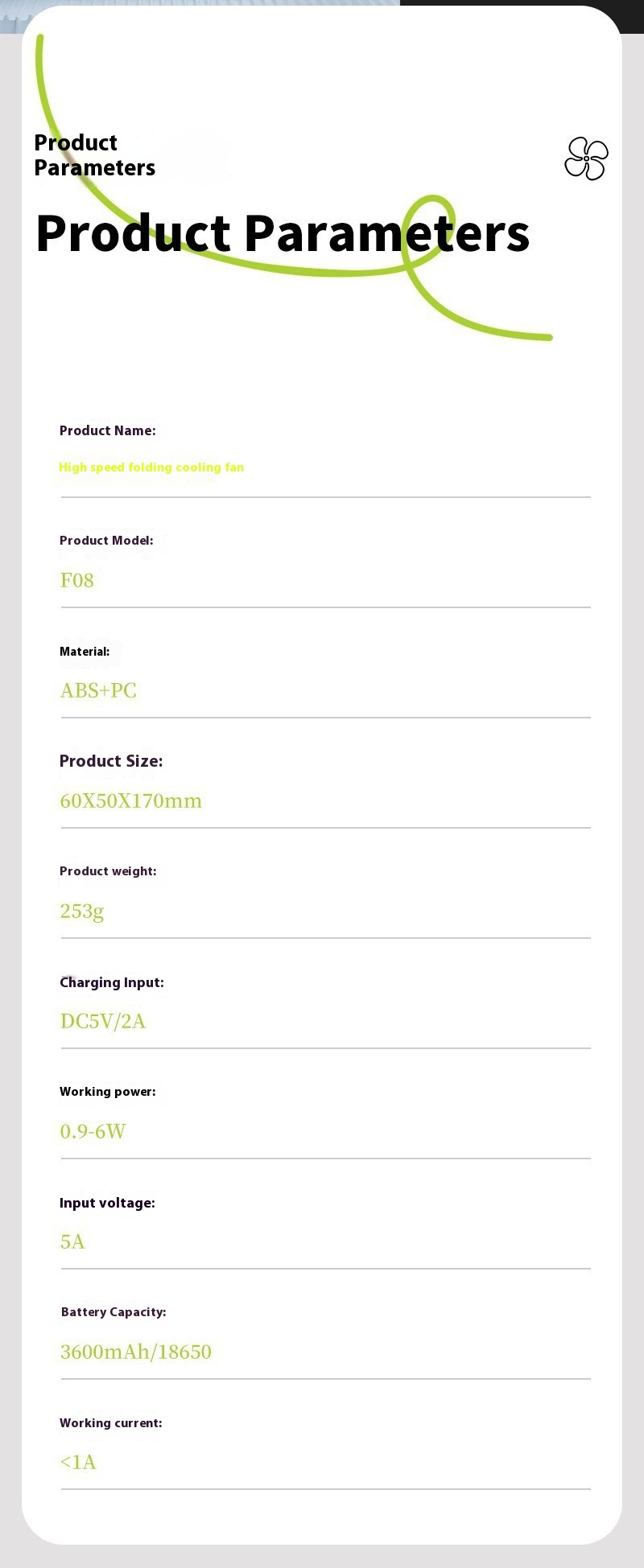Select the Product Size label
Viewport: 644px width, 1568px height.
pos(111,761)
